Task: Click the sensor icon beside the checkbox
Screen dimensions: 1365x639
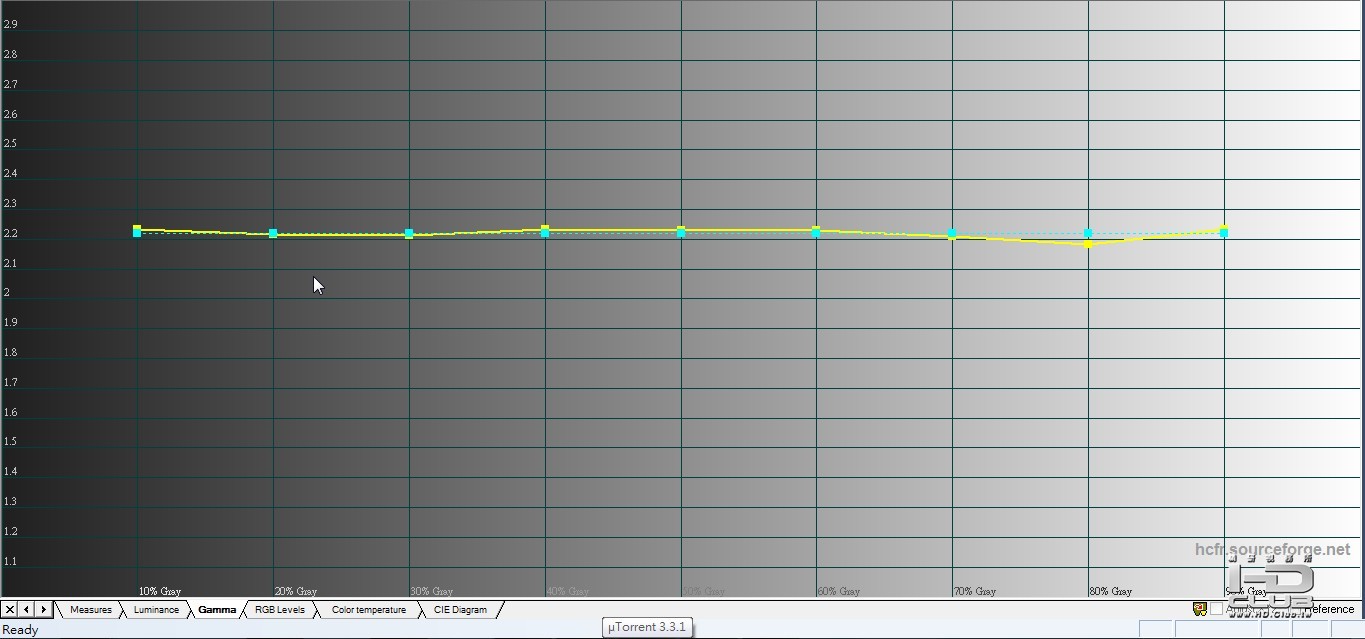Action: point(1199,609)
